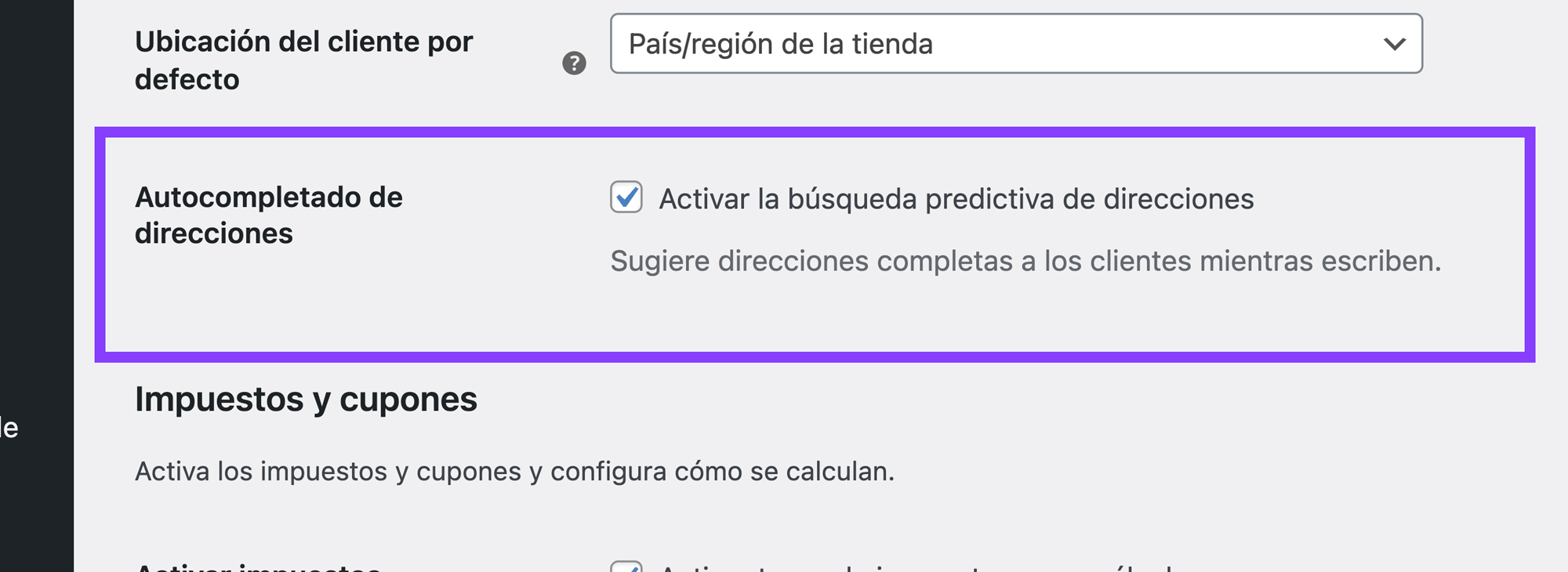Viewport: 1568px width, 572px height.
Task: Click the word 'direcciones' under 'Autocompletado de'
Action: (x=214, y=234)
